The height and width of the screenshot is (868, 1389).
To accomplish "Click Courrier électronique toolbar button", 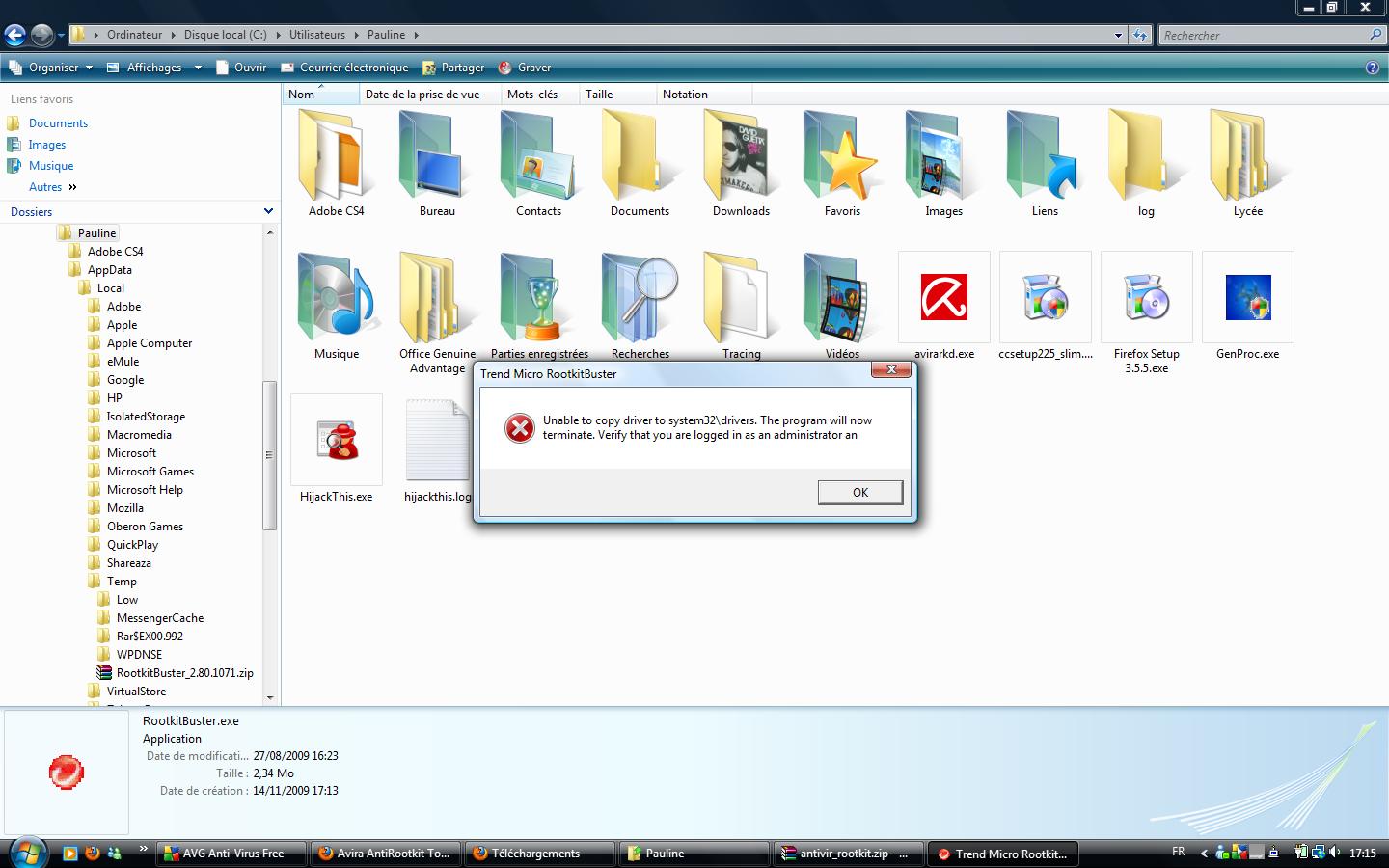I will (344, 68).
